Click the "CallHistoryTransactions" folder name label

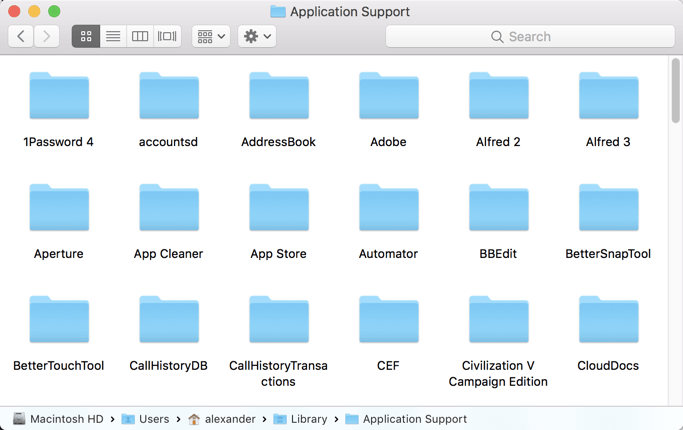point(278,373)
